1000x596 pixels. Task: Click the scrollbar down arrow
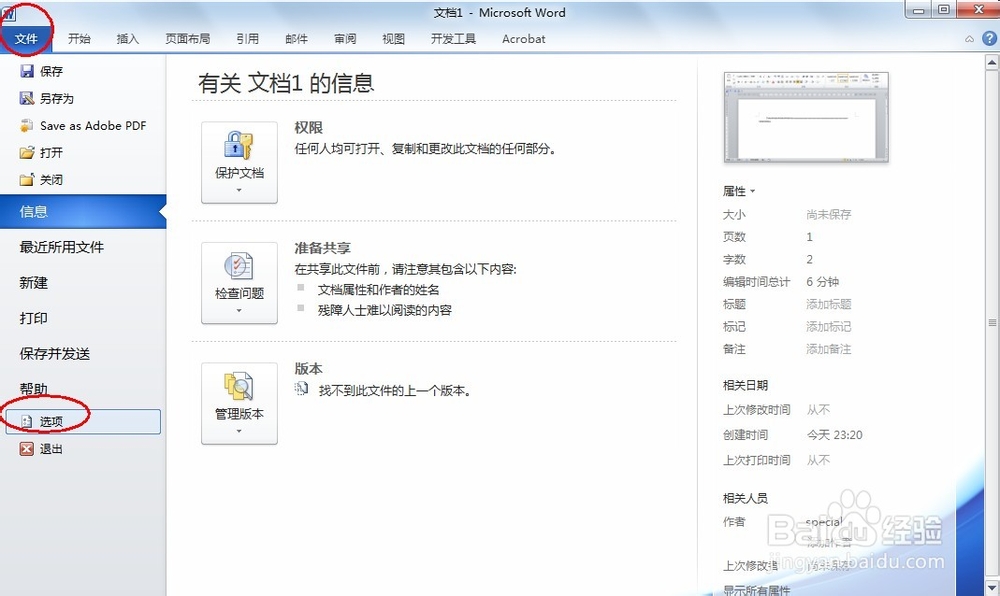pyautogui.click(x=992, y=586)
